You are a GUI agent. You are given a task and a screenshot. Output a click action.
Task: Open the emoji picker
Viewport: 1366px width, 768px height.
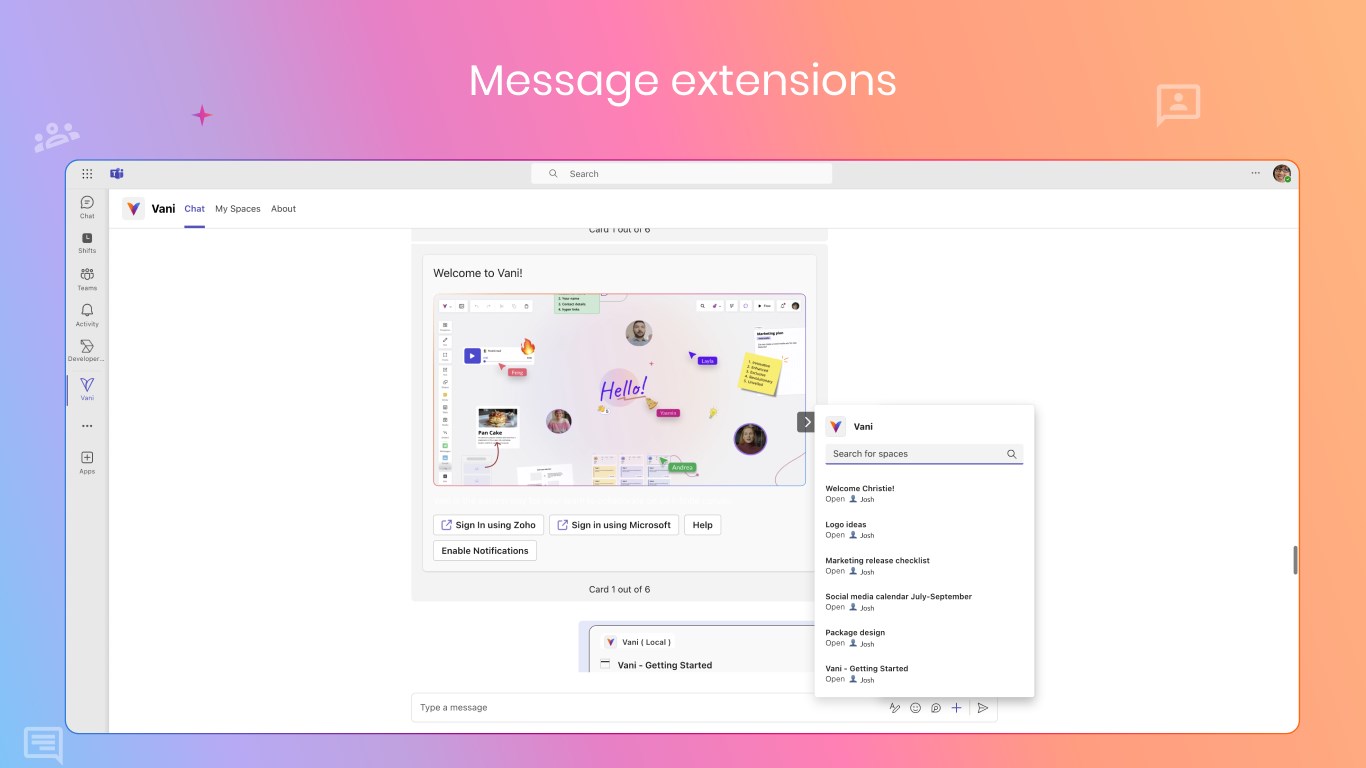point(915,708)
